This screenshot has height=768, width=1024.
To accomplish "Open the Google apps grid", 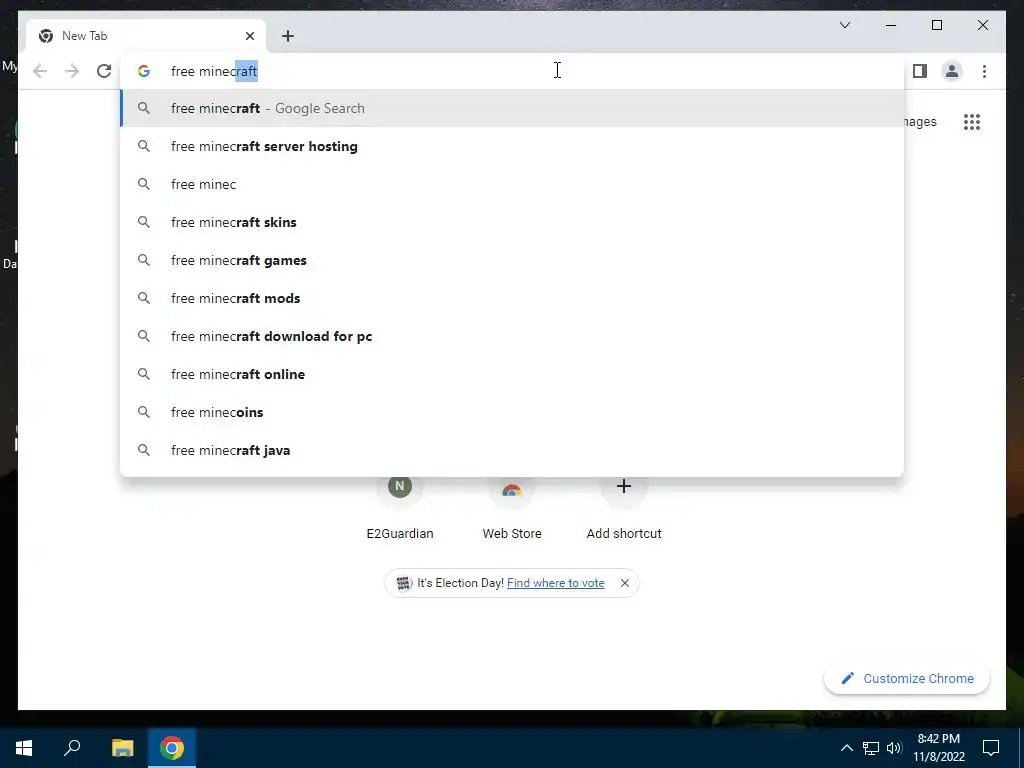I will [x=972, y=122].
